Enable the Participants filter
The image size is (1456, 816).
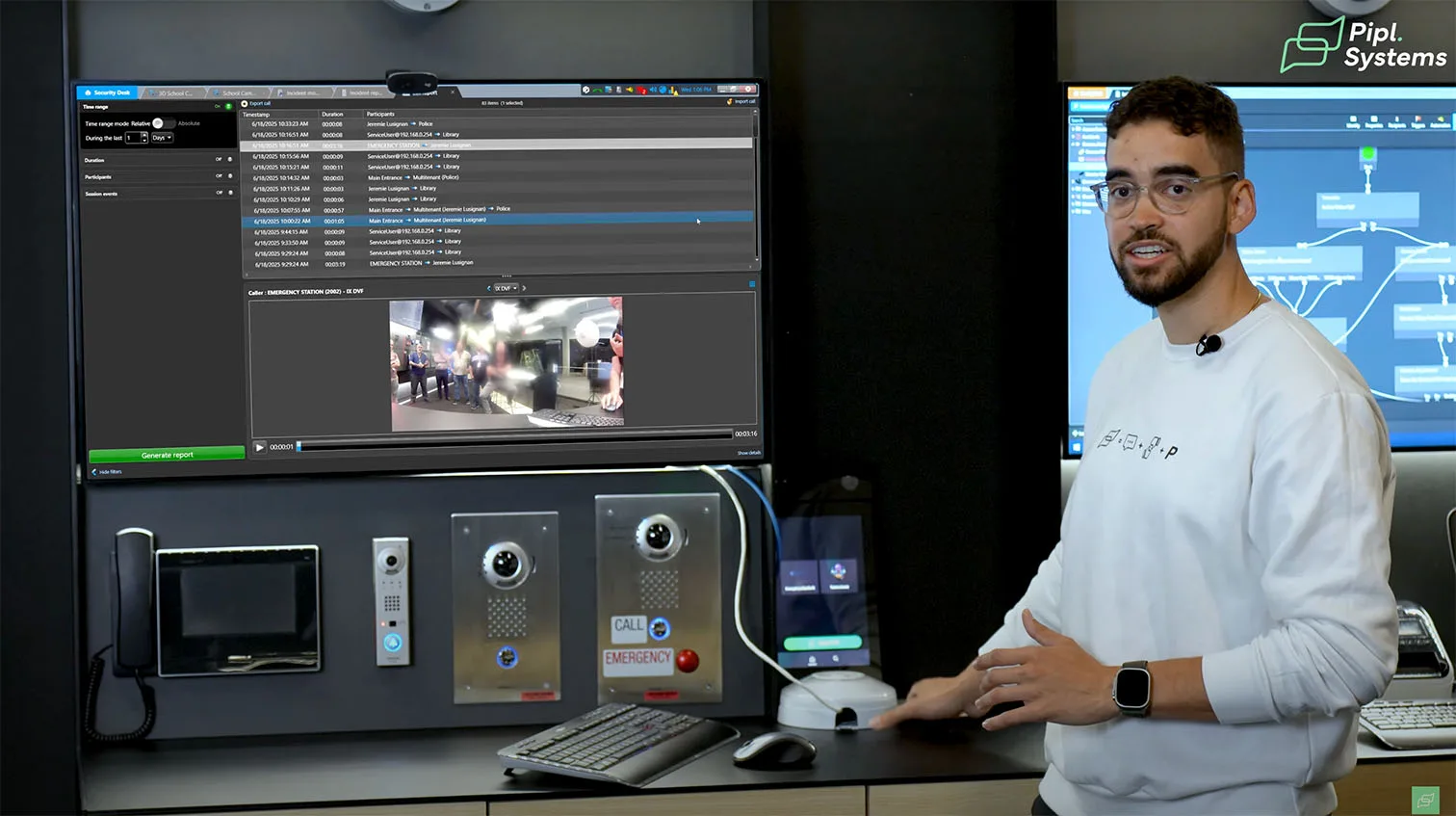[x=230, y=176]
